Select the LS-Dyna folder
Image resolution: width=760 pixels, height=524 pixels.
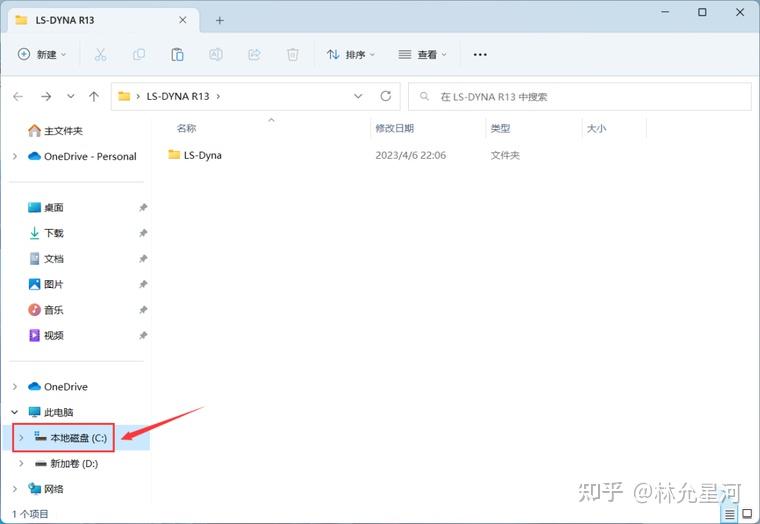coord(195,155)
